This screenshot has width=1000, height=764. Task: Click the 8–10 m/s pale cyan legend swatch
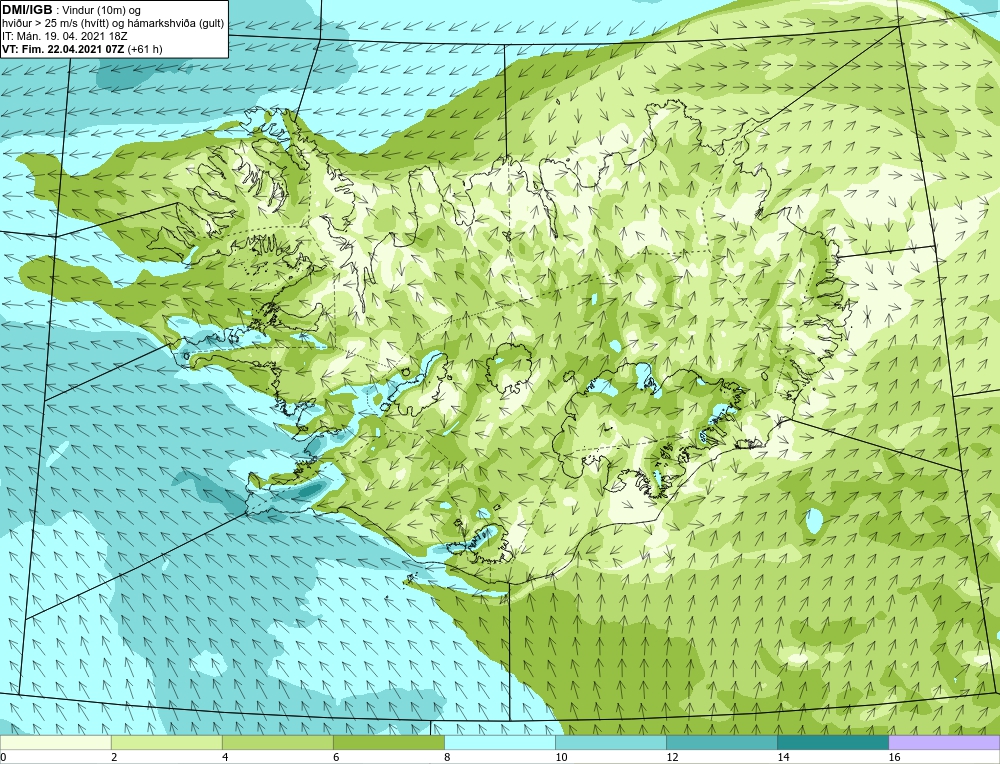pyautogui.click(x=499, y=742)
